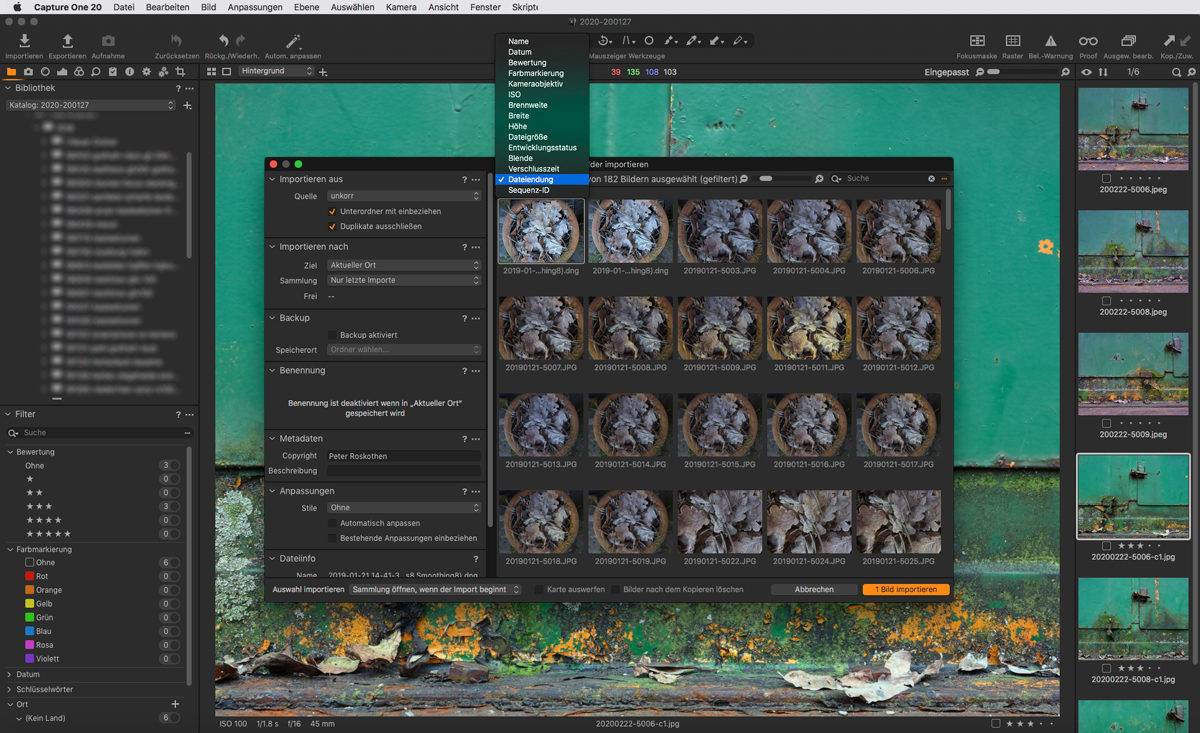Filter by Rot color tag swatch

pos(29,576)
